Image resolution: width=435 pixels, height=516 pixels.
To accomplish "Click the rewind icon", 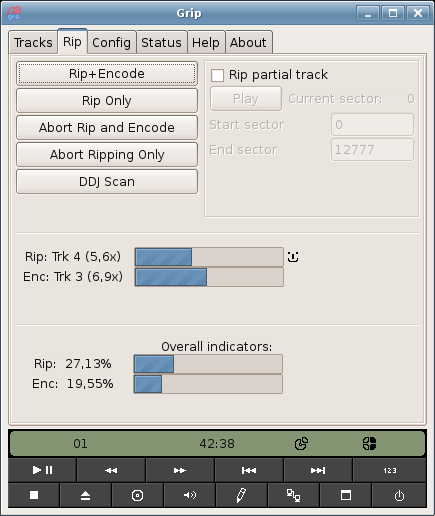I will click(x=111, y=470).
